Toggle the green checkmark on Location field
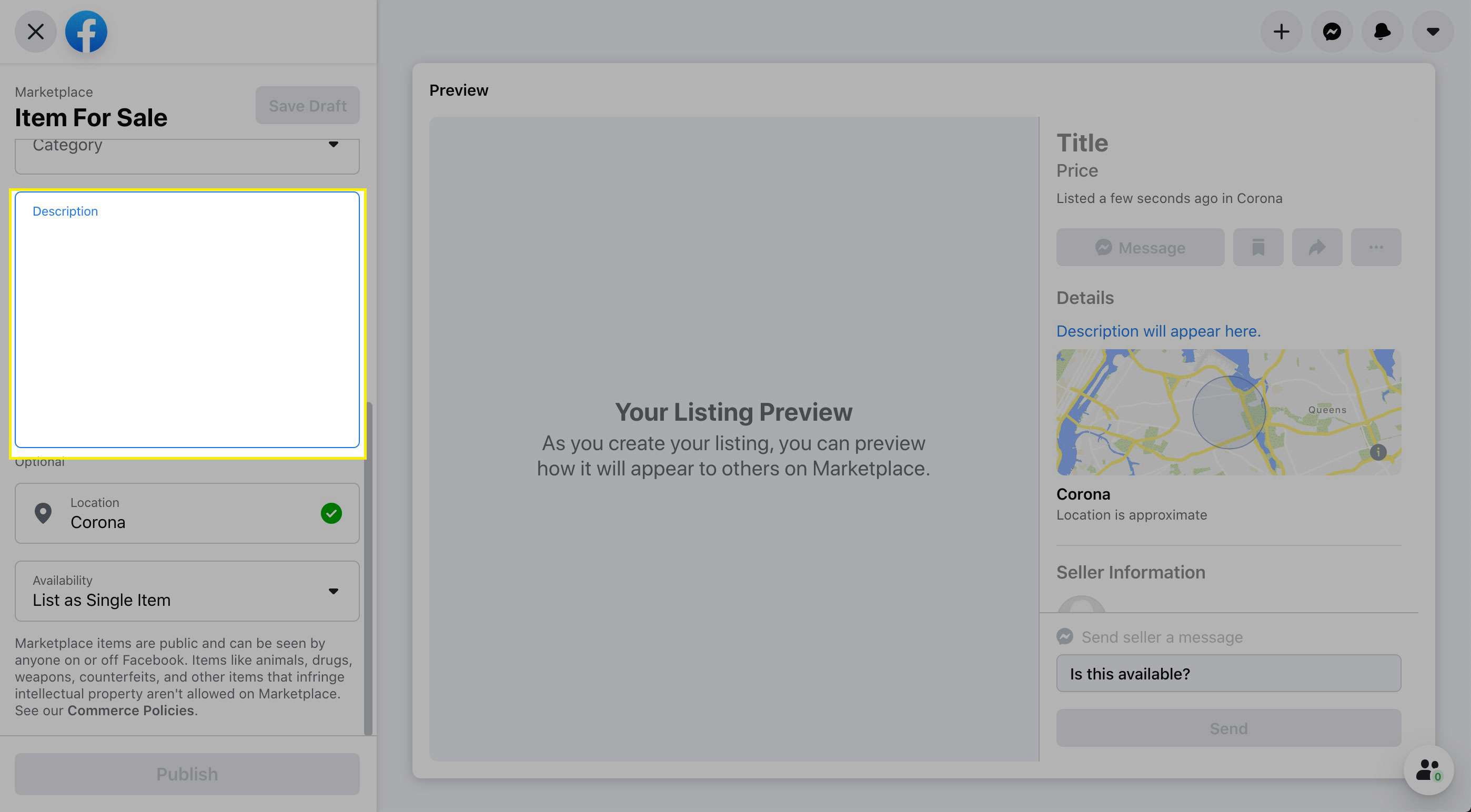 [331, 513]
